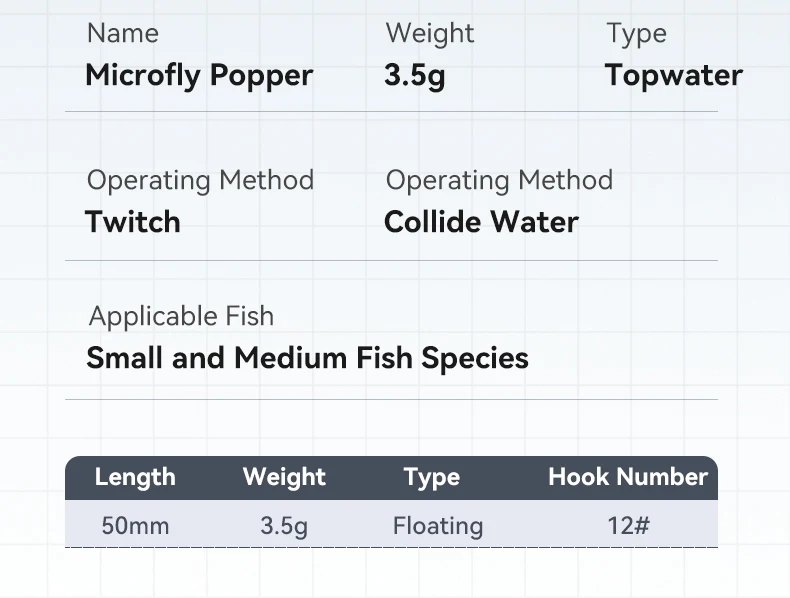Select the "Floating" type cell
The width and height of the screenshot is (790, 598).
438,526
